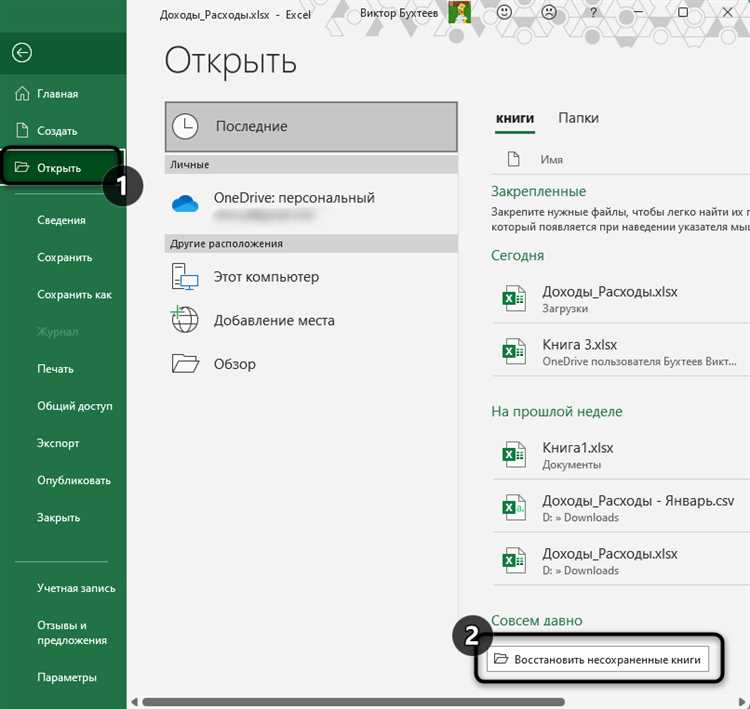Open Книга1.xlsx from Документы

pos(620,454)
